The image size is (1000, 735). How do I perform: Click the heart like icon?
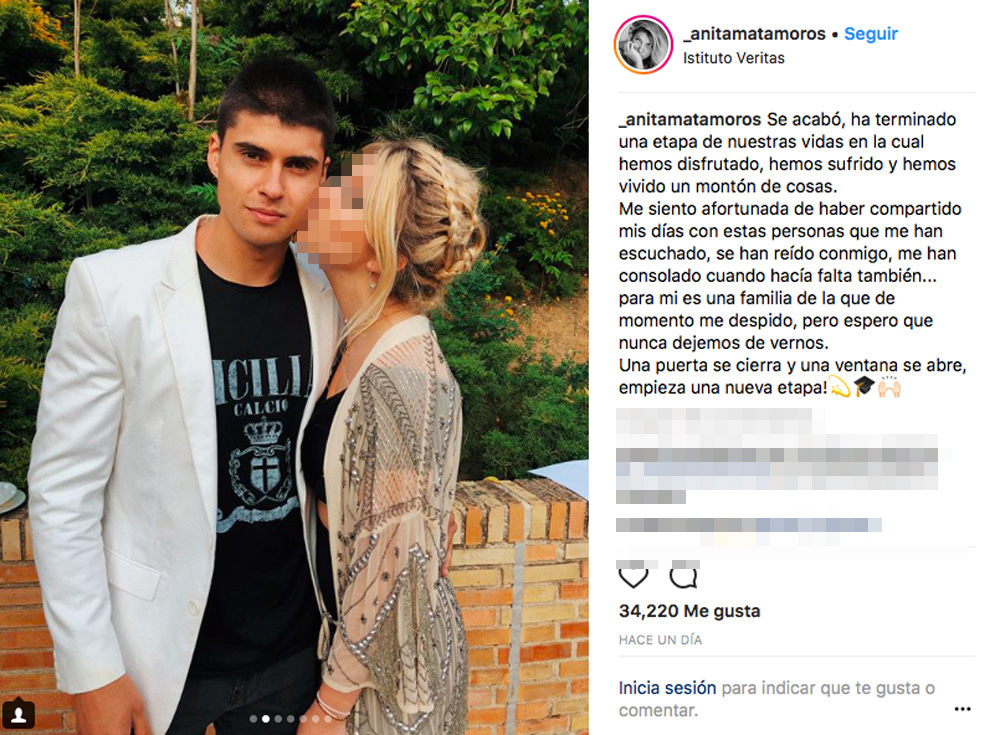pos(633,577)
